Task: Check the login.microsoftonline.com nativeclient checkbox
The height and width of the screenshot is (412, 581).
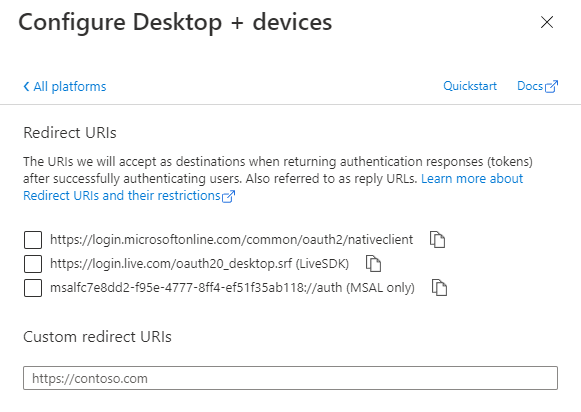Action: coord(33,240)
